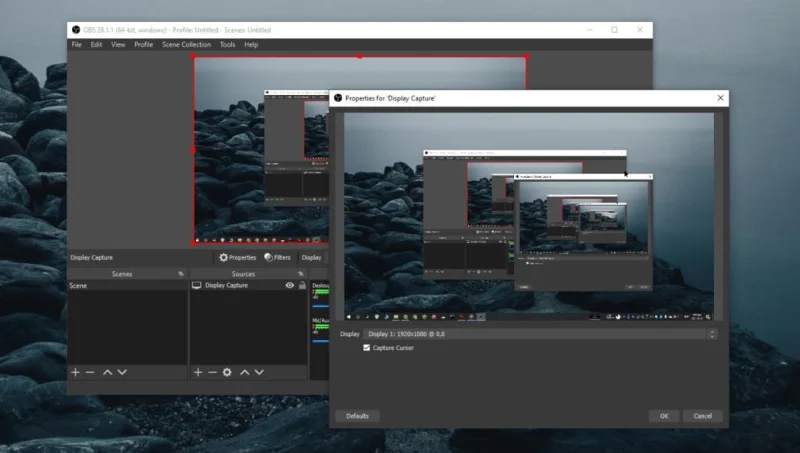This screenshot has height=453, width=800.
Task: Add a new source with plus icon
Action: click(198, 372)
